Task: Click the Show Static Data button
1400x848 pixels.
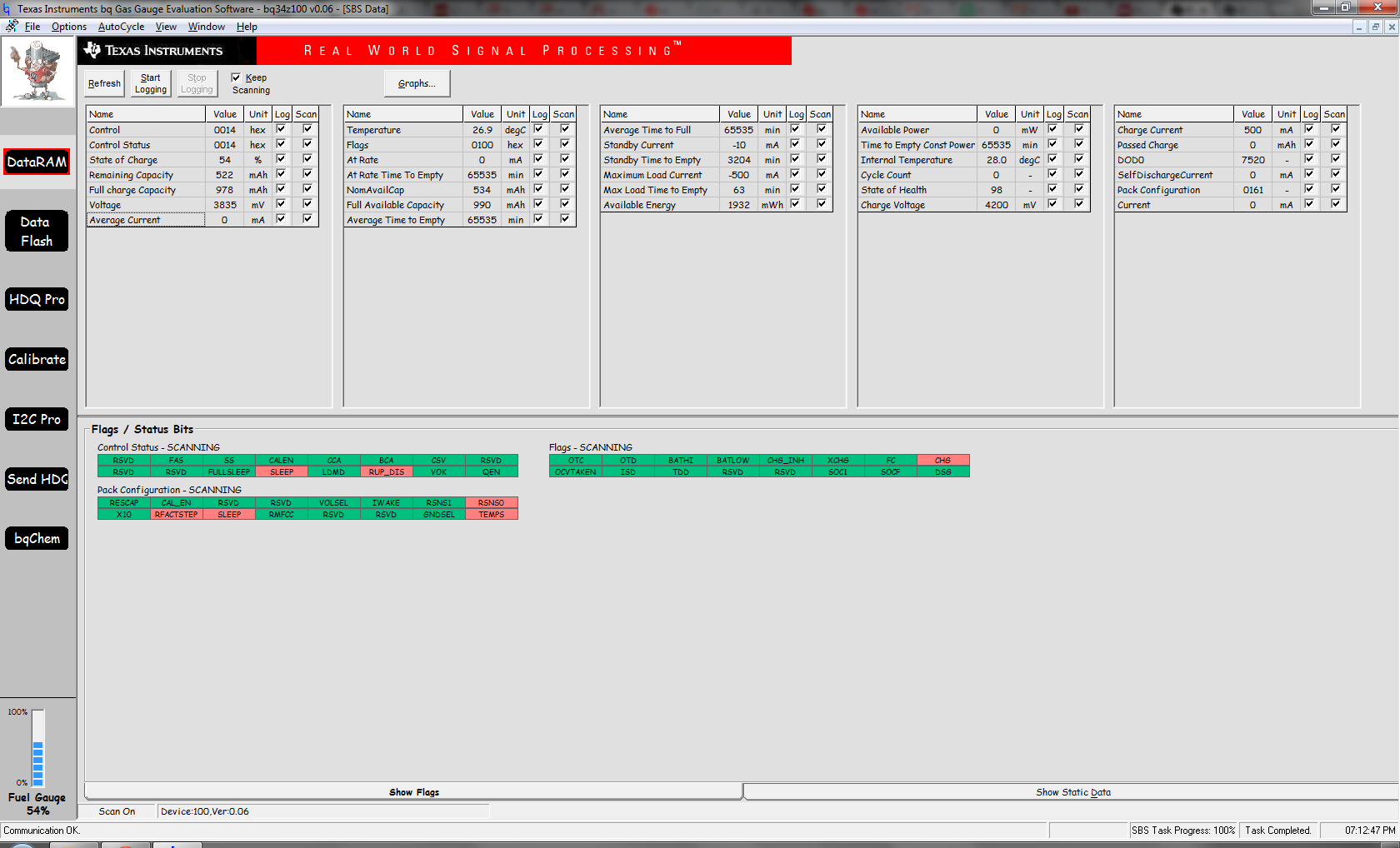Action: (1072, 792)
